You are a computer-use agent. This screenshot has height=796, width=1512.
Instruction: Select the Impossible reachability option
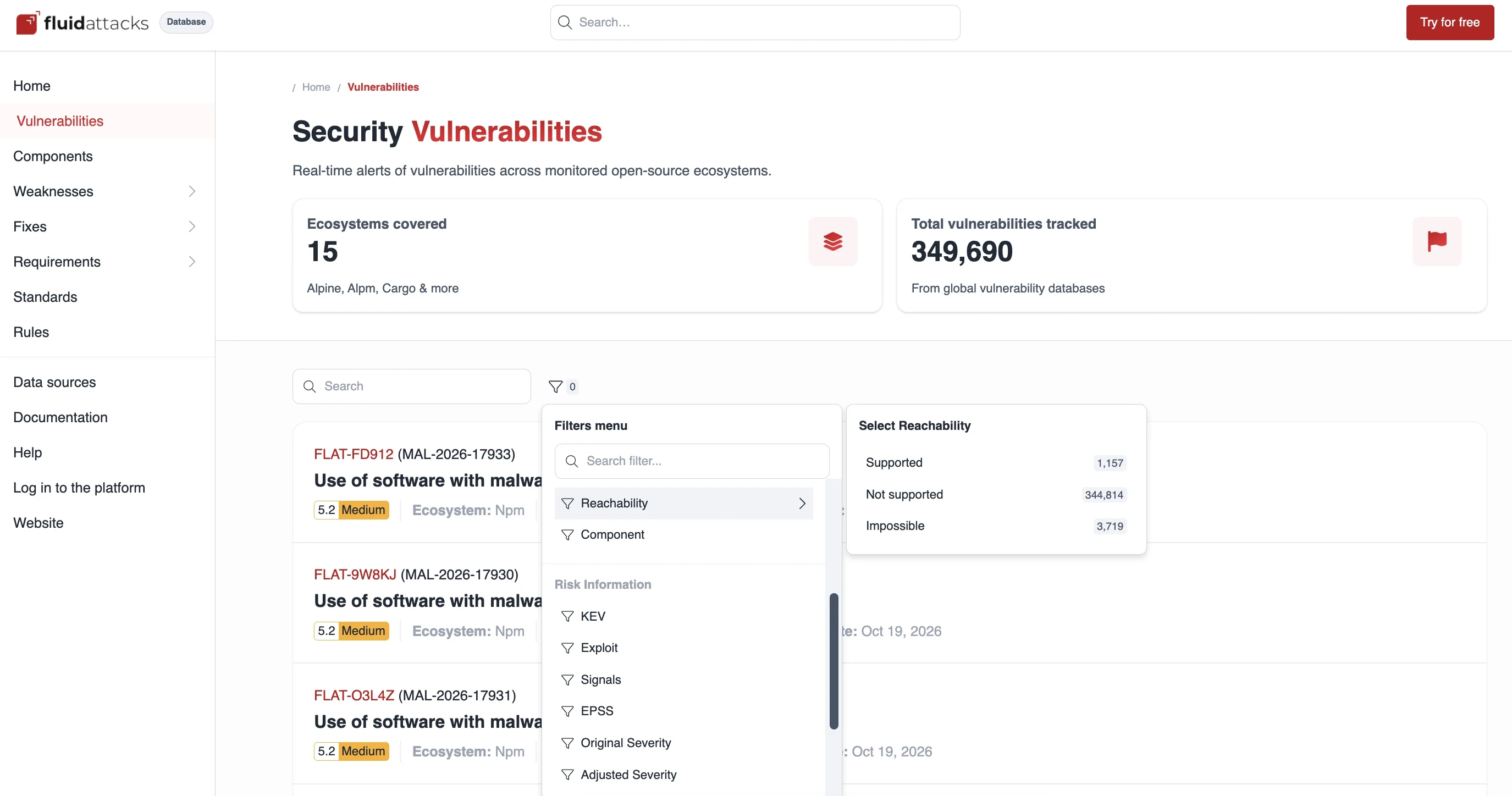click(996, 526)
